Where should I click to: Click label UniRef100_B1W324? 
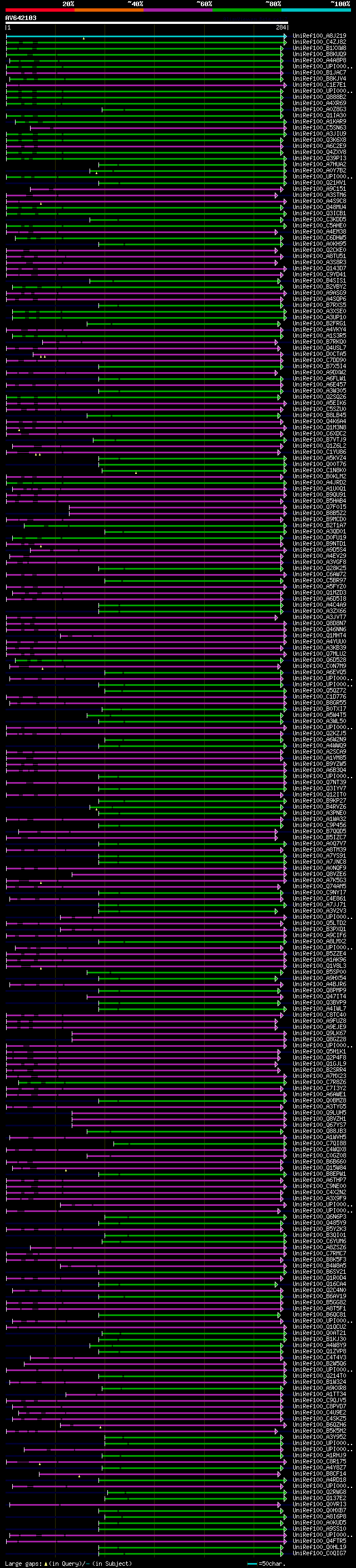[x=319, y=1382]
